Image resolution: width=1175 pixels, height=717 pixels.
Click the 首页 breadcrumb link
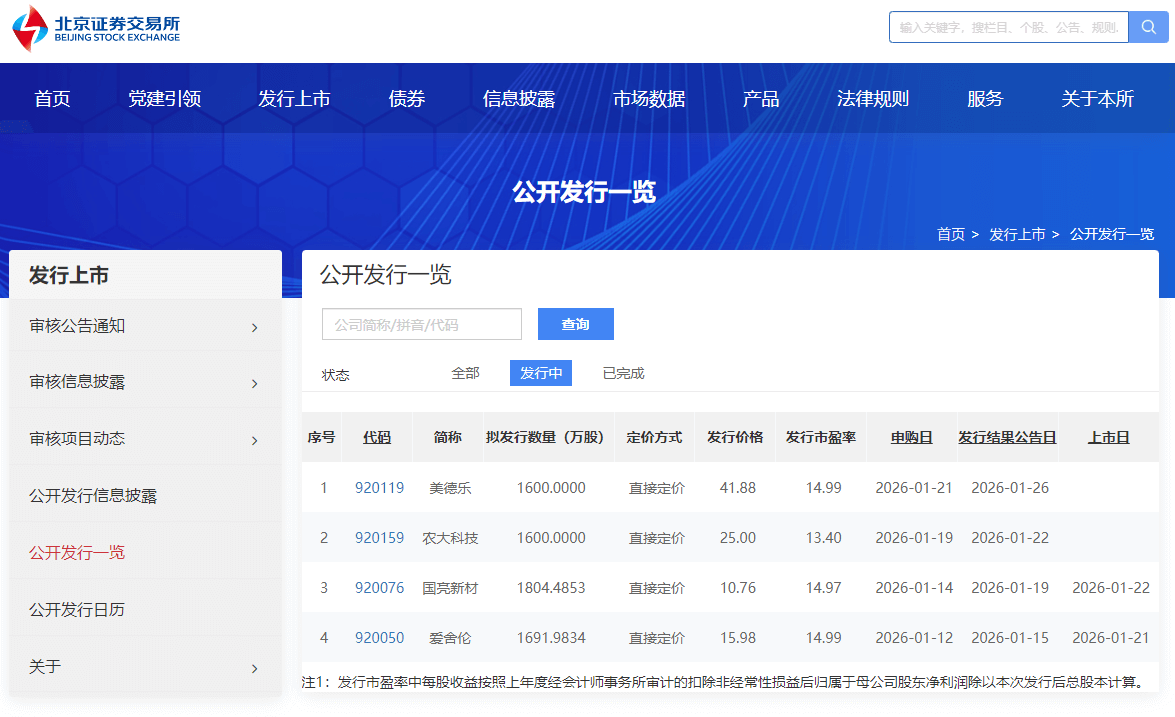(x=950, y=234)
